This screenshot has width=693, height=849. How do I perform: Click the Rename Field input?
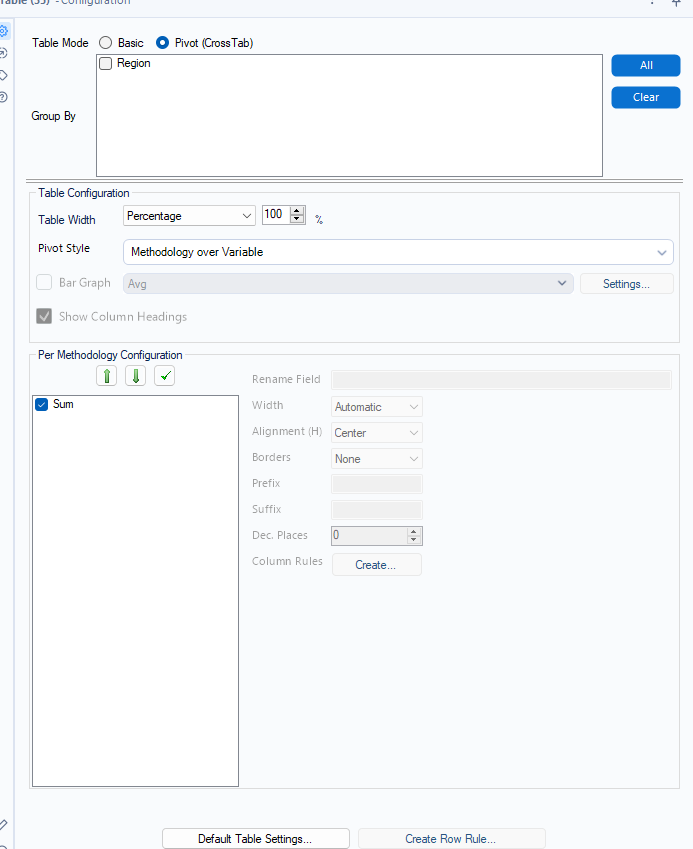tap(501, 380)
